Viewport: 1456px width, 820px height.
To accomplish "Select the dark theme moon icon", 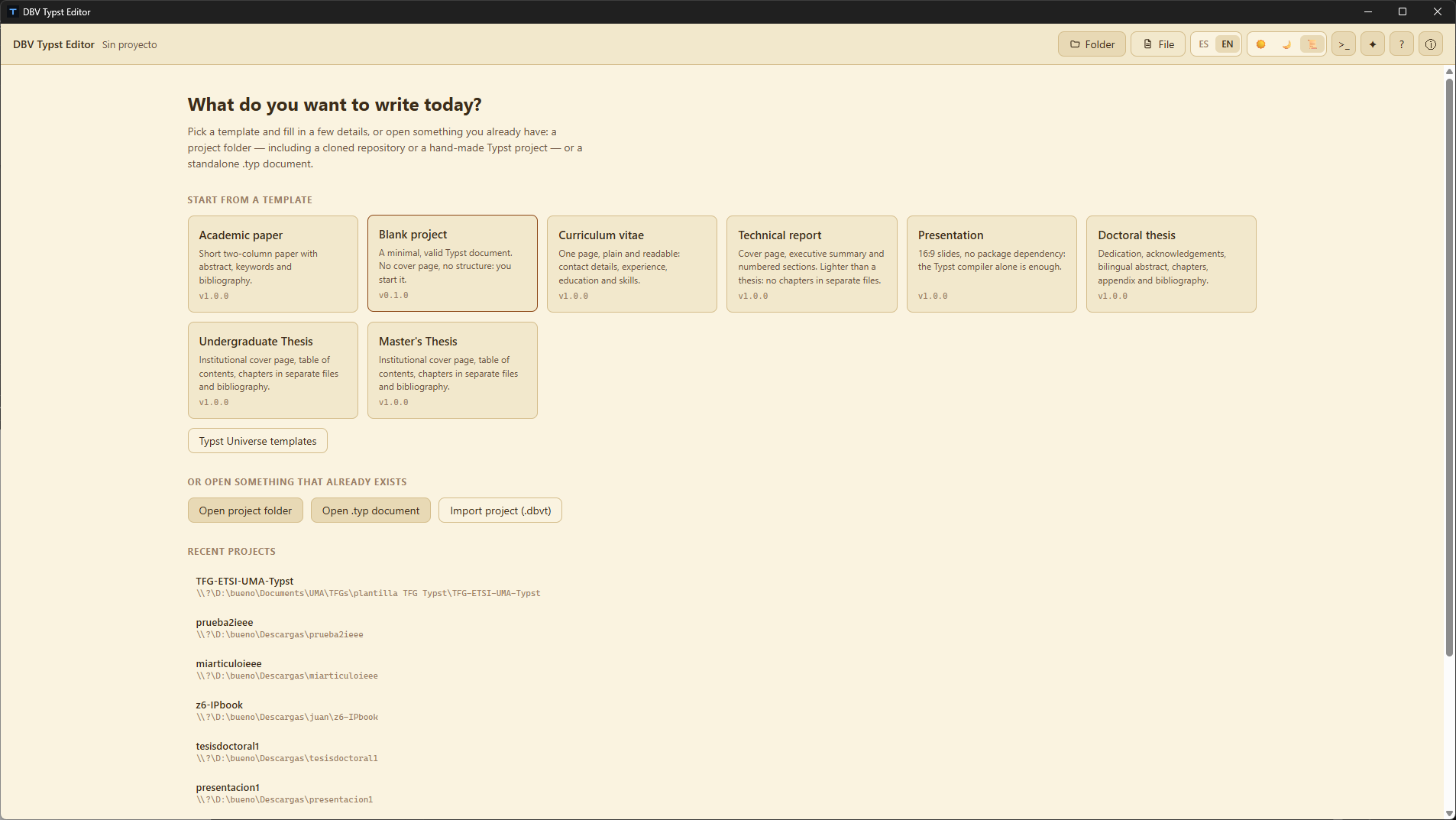I will point(1286,44).
